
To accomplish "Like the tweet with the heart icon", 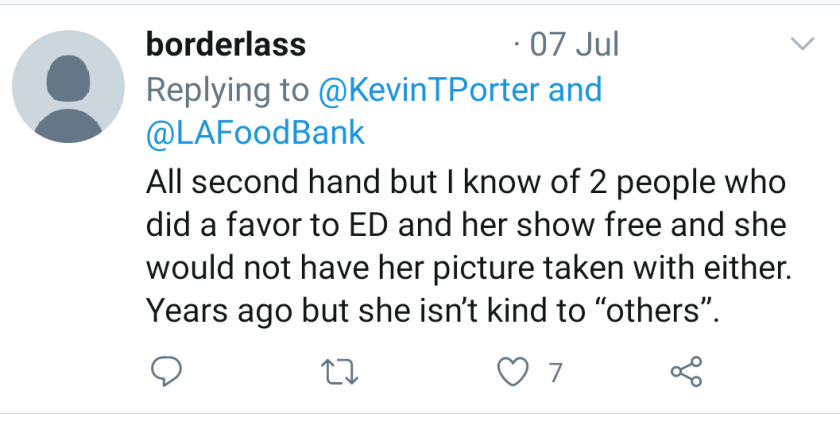I will pos(511,372).
